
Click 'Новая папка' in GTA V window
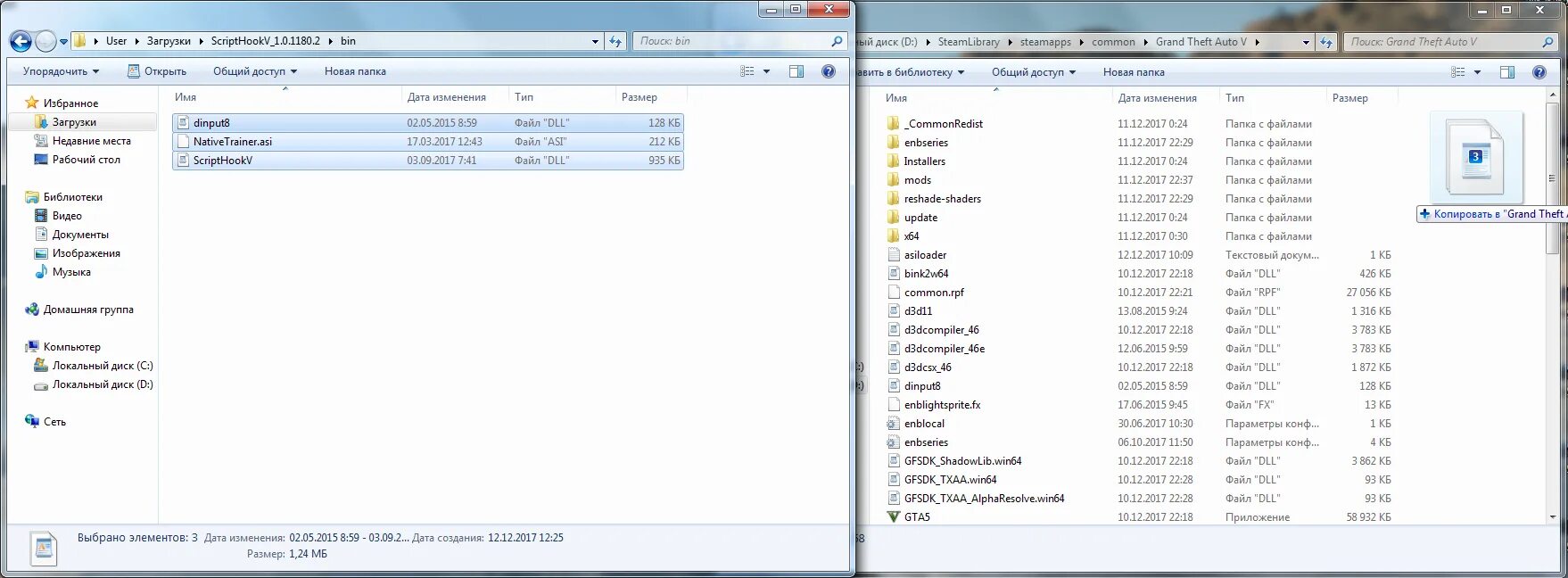coord(1134,72)
